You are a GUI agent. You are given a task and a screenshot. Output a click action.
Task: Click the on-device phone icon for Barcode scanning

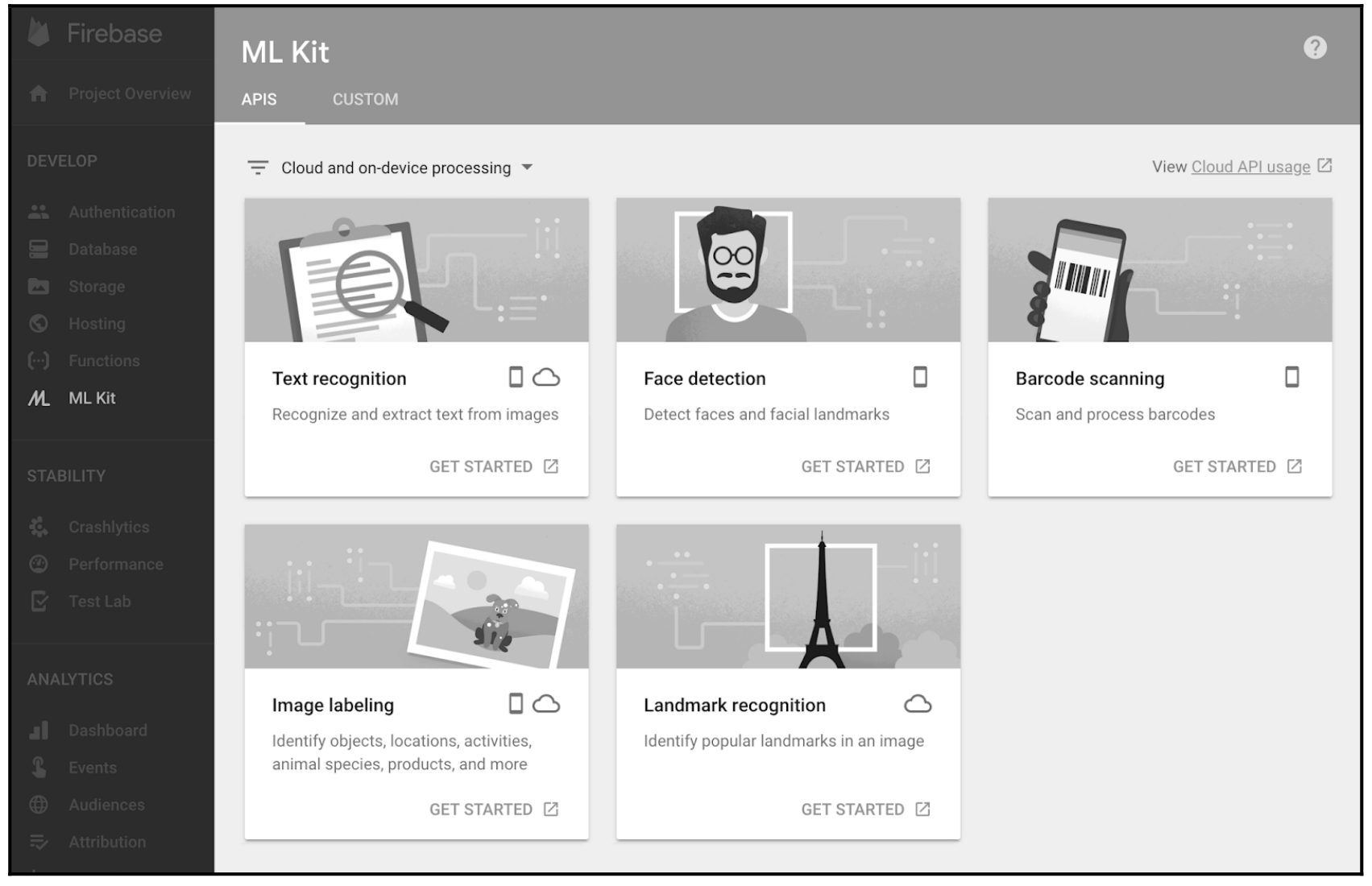[1292, 377]
